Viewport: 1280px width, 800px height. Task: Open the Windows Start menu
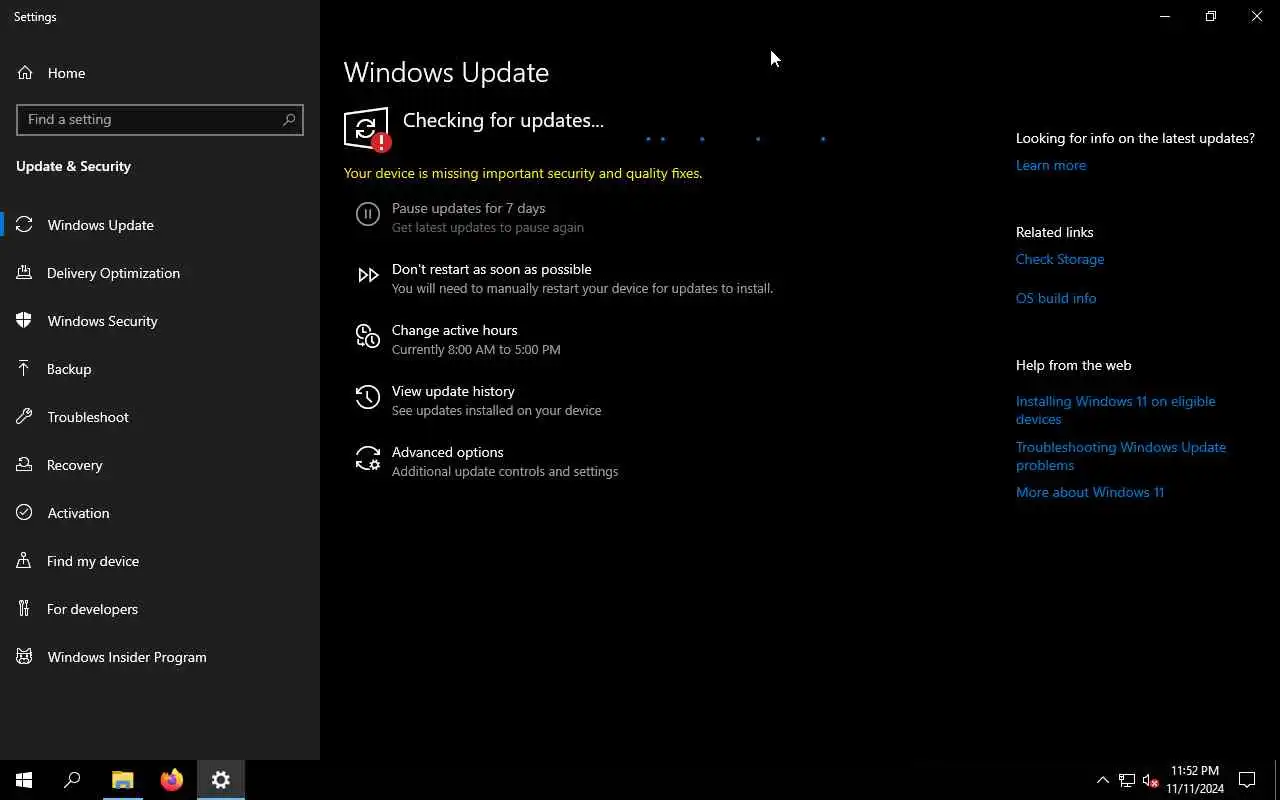[24, 780]
